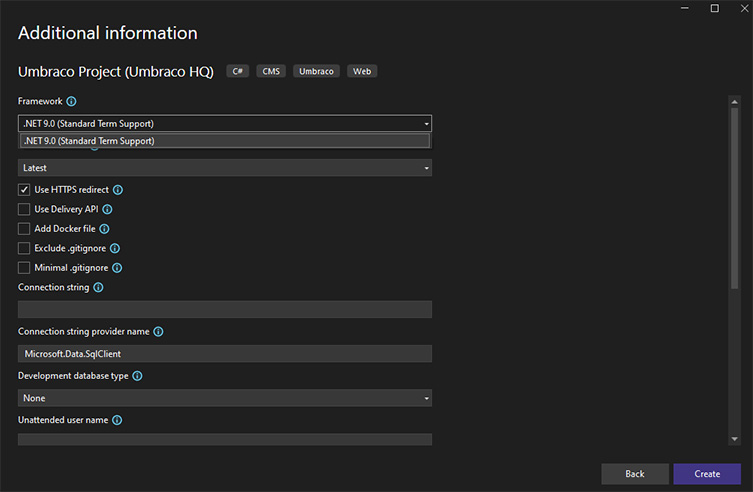Check the Add Docker file option

pos(24,229)
